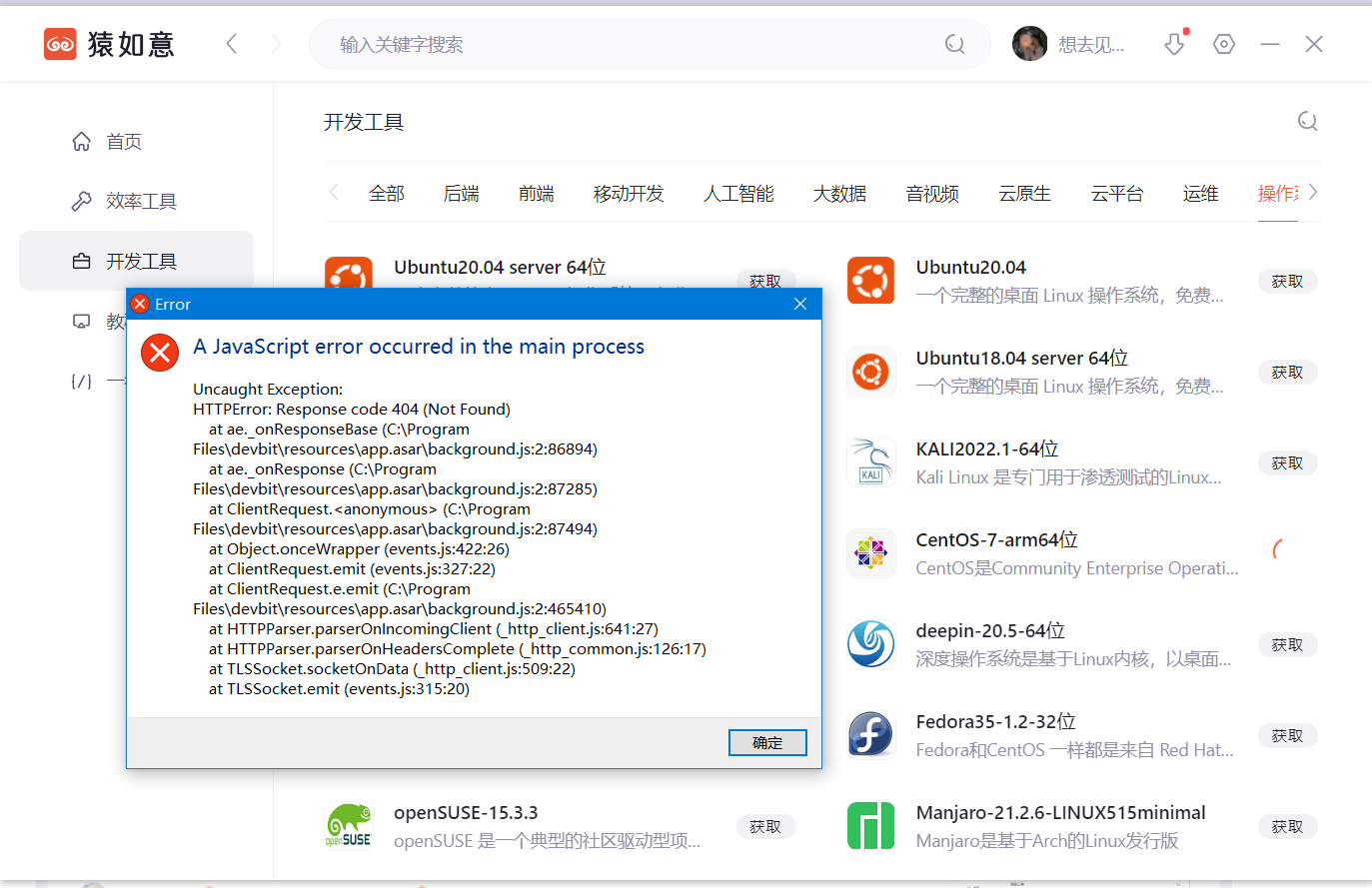Open the hexagon settings icon
Viewport: 1372px width, 888px height.
1224,44
